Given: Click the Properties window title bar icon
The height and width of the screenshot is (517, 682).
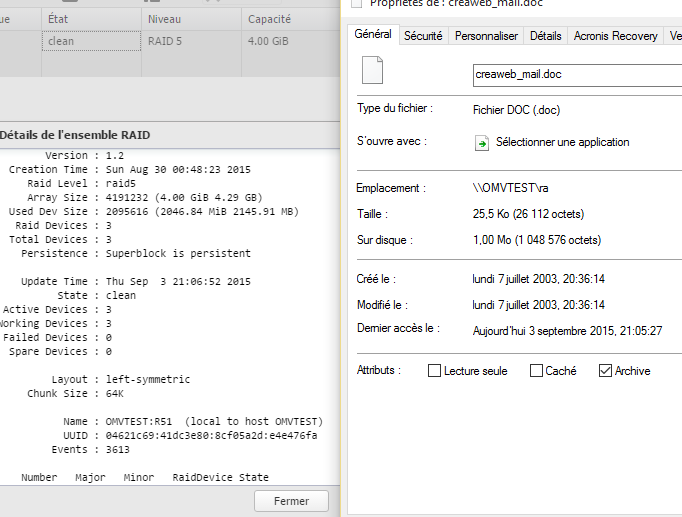Looking at the screenshot, I should 357,3.
